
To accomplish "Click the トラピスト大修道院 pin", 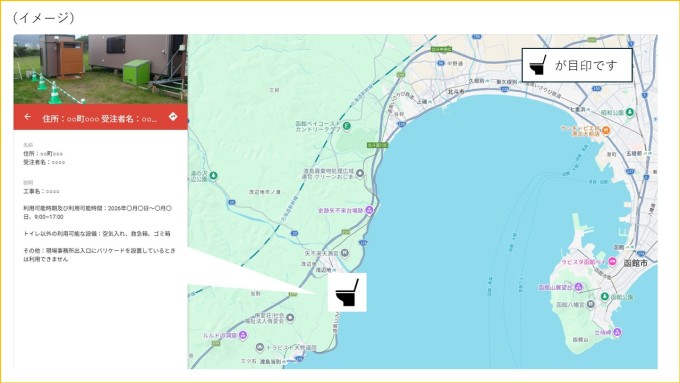I will coord(260,347).
